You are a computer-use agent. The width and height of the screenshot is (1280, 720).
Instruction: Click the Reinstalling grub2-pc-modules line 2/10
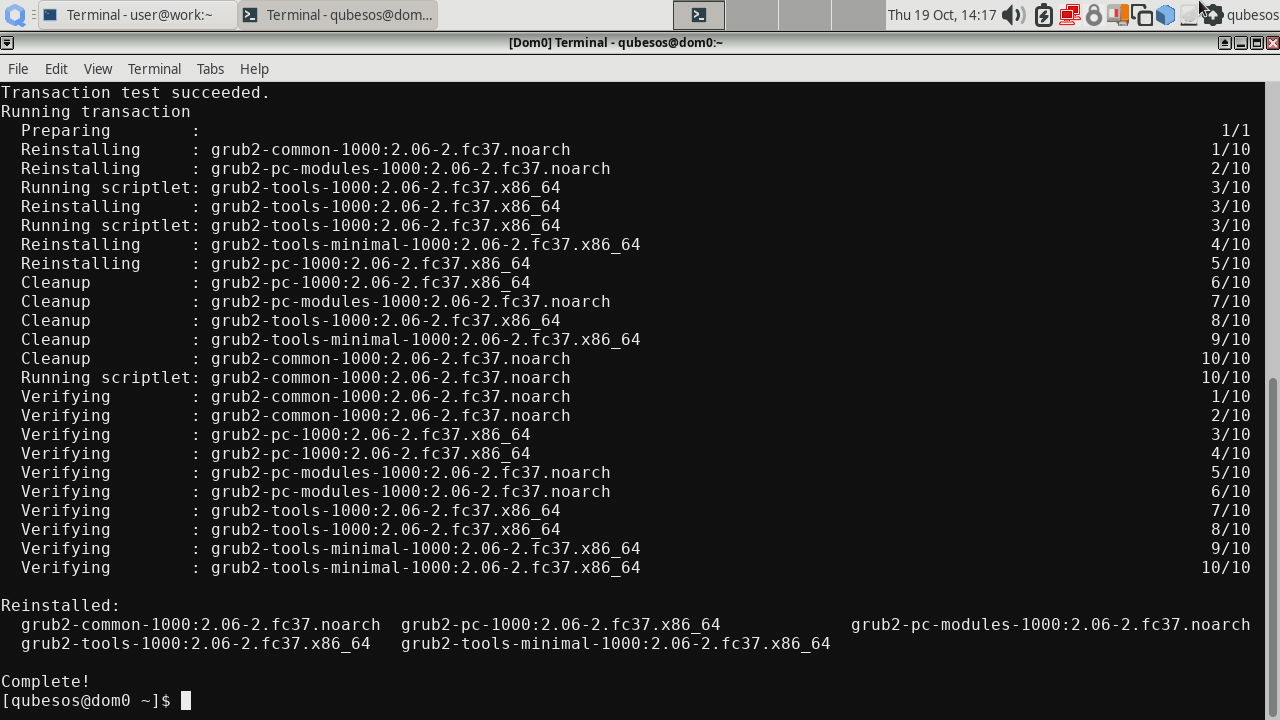pyautogui.click(x=635, y=169)
